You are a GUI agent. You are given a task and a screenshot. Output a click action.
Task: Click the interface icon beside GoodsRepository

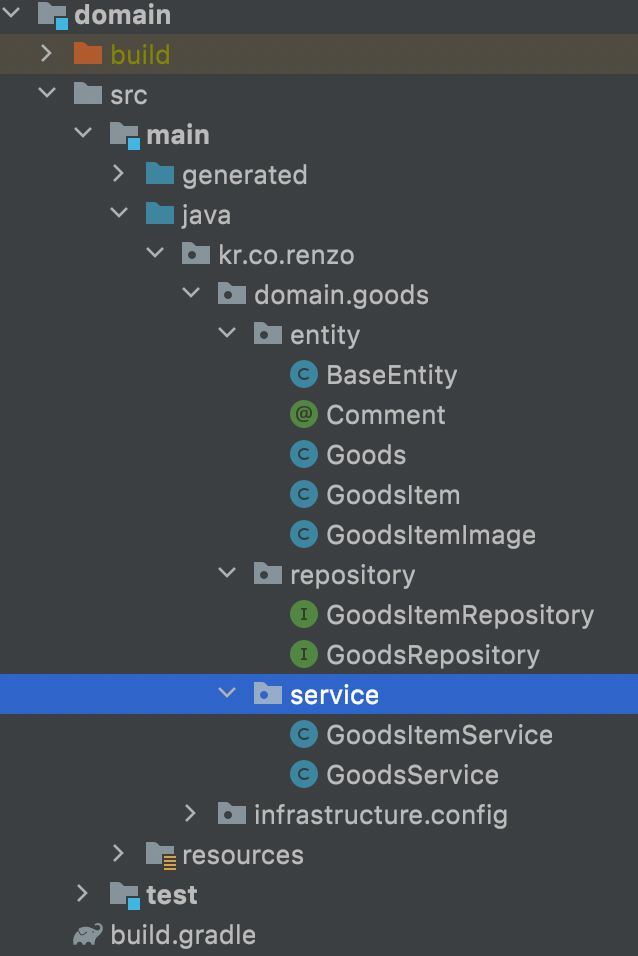click(304, 654)
